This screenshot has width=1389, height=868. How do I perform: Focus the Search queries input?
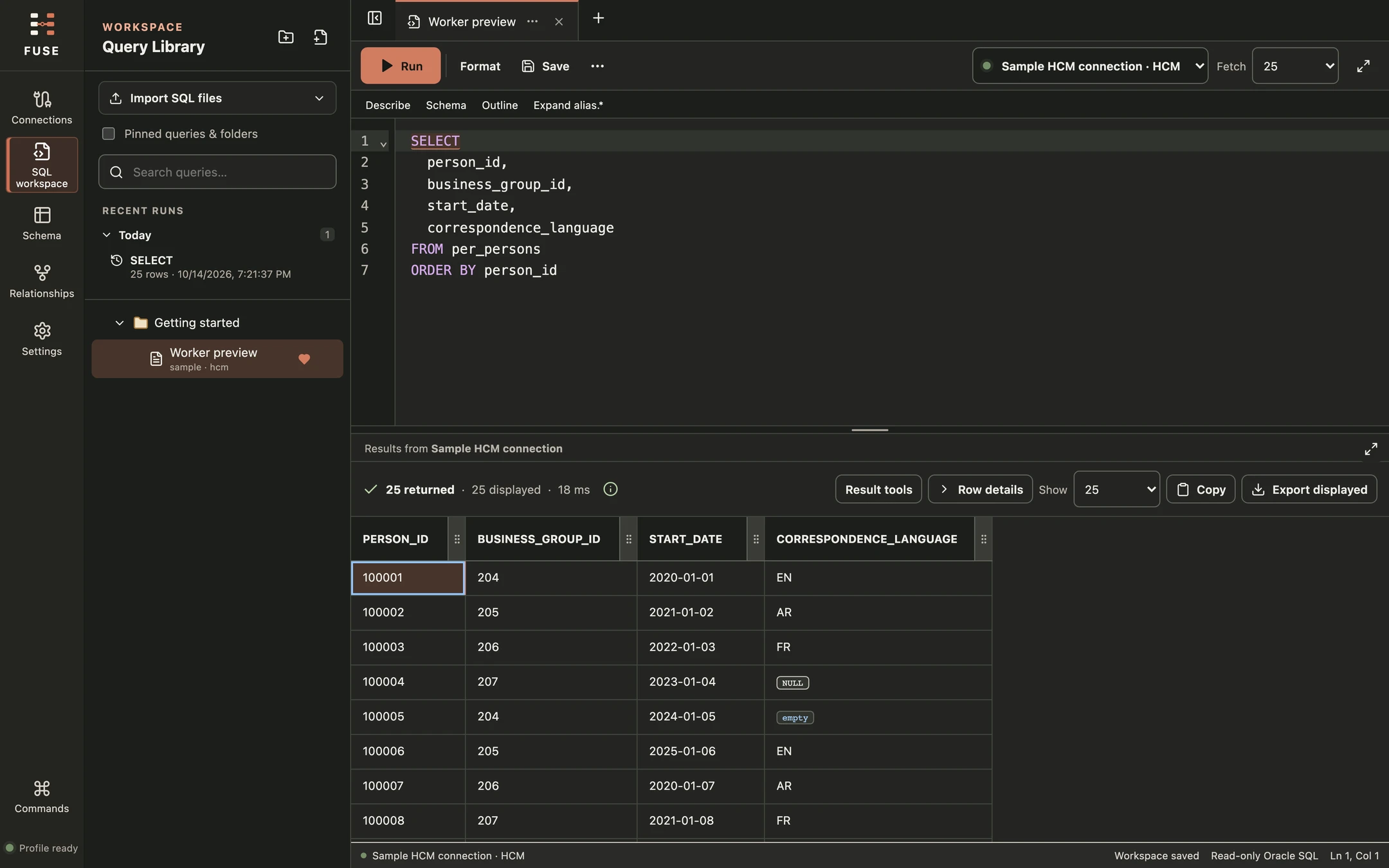(217, 172)
